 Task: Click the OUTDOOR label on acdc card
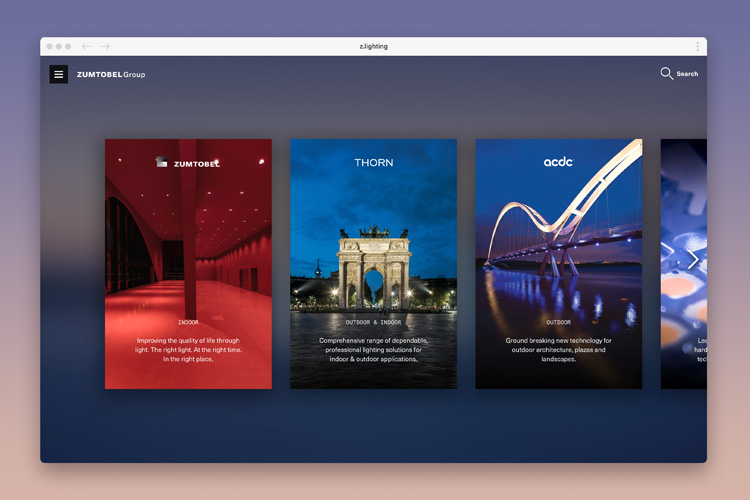click(x=558, y=322)
